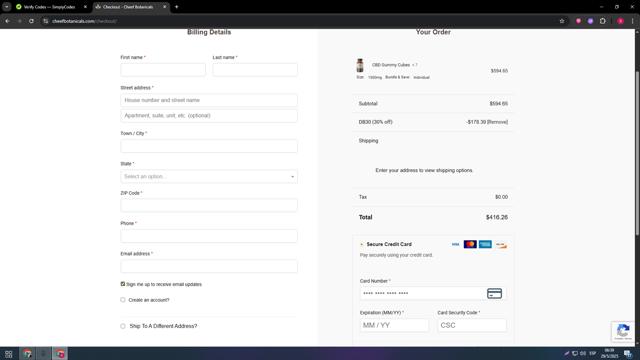Click the site info icon in address bar
The image size is (640, 360).
45,21
